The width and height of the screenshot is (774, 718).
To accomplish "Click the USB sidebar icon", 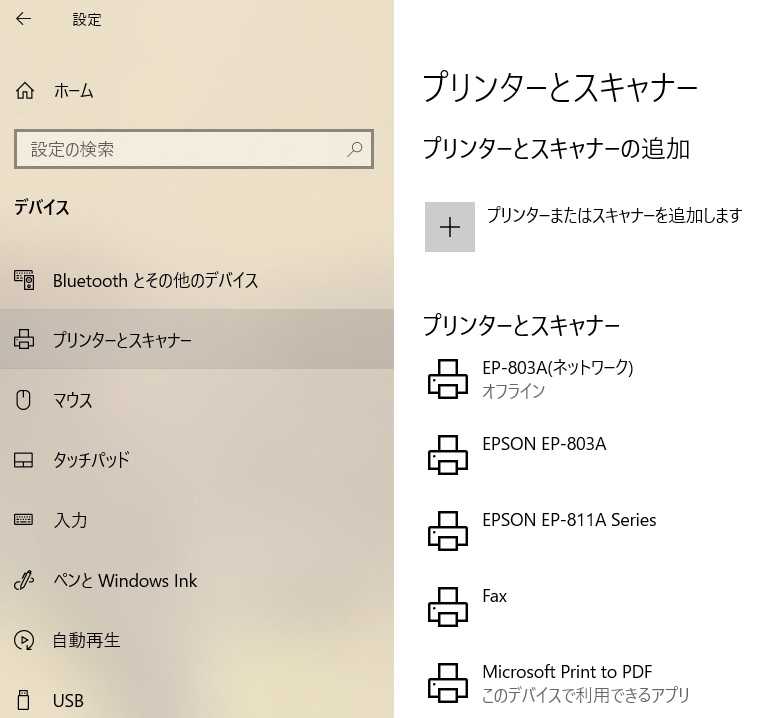I will coord(25,700).
